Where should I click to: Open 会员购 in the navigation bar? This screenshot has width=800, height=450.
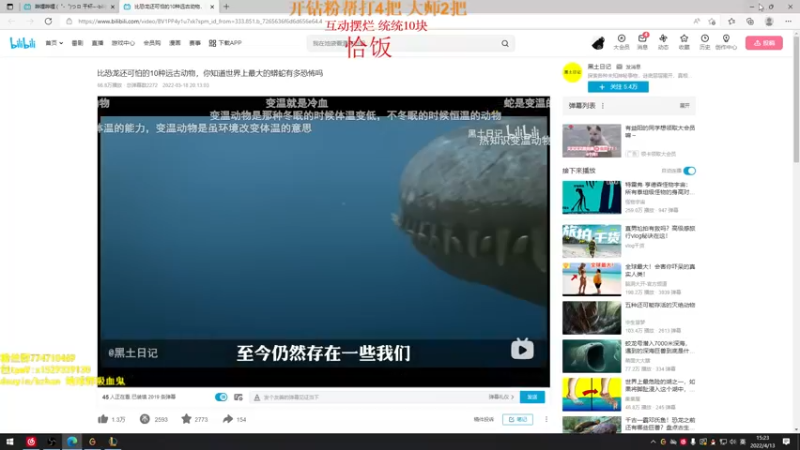[152, 43]
